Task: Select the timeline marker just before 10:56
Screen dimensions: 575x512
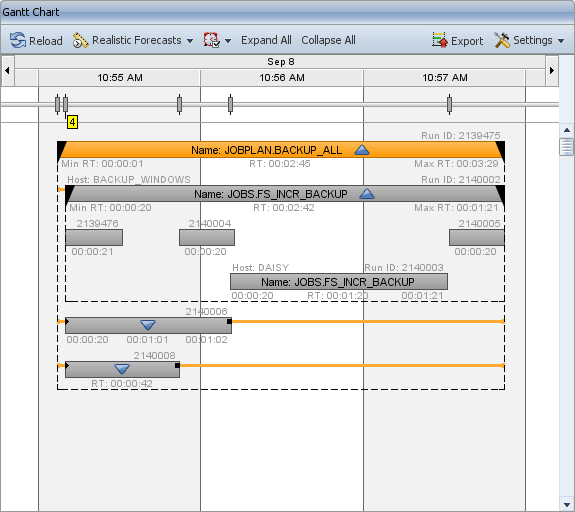Action: 179,104
